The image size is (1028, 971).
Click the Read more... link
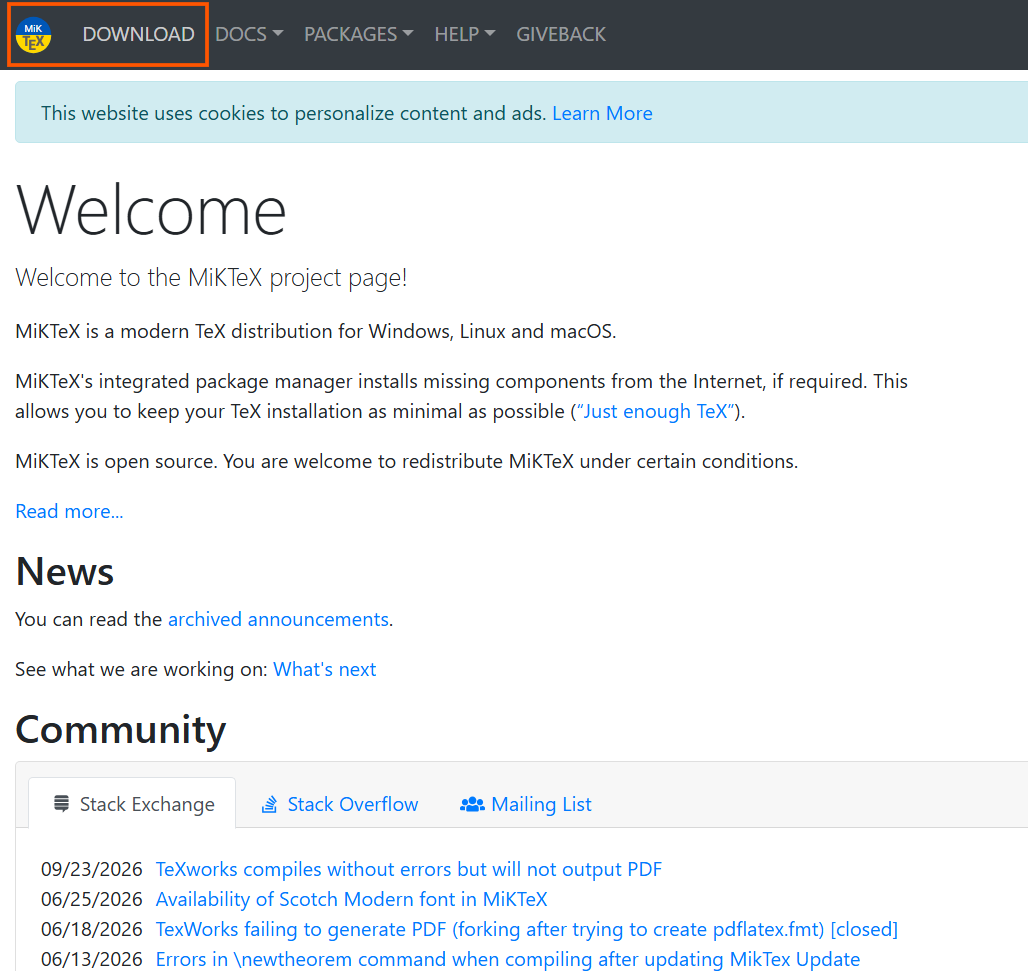click(69, 511)
